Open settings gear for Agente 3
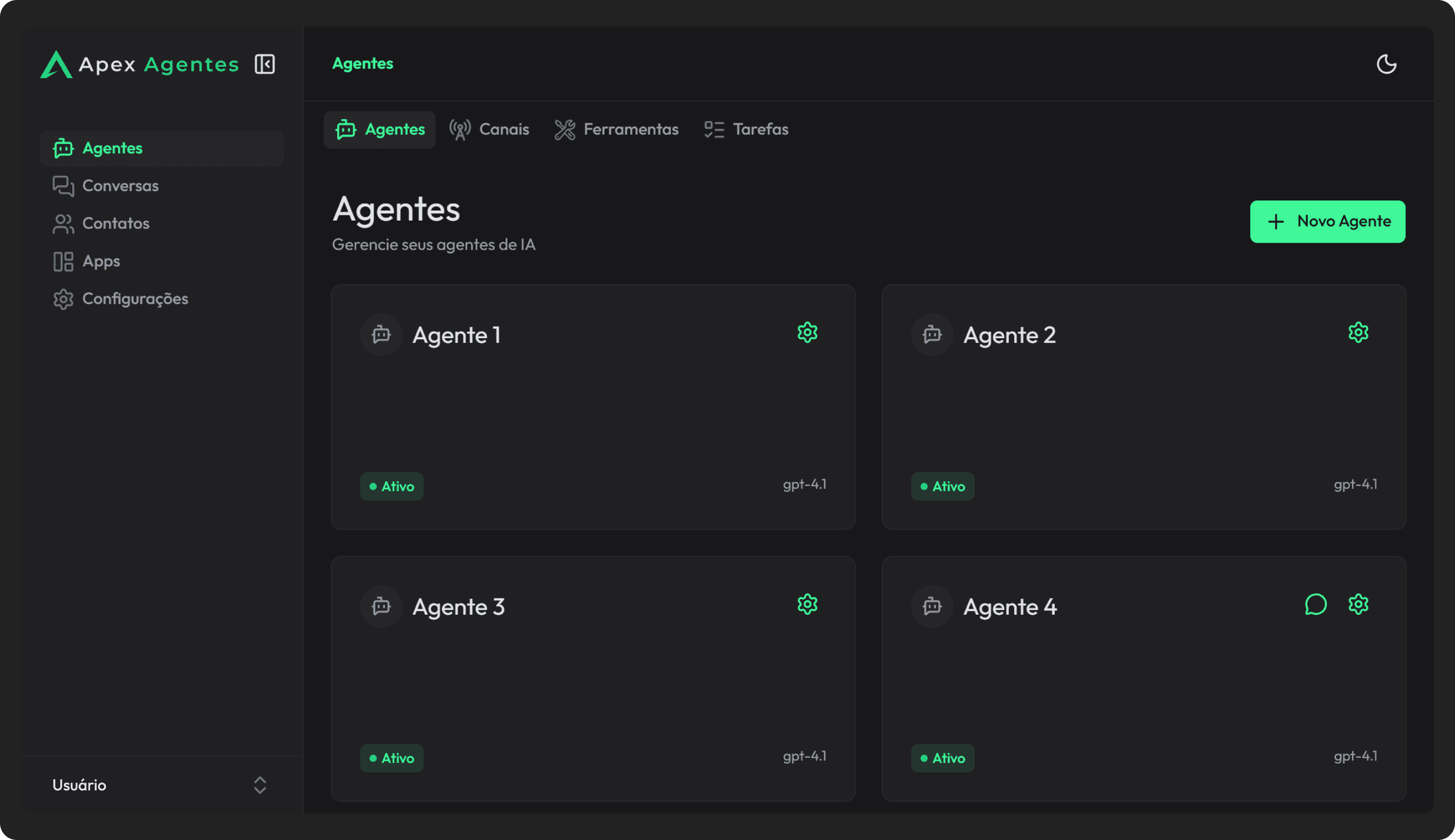 [807, 604]
